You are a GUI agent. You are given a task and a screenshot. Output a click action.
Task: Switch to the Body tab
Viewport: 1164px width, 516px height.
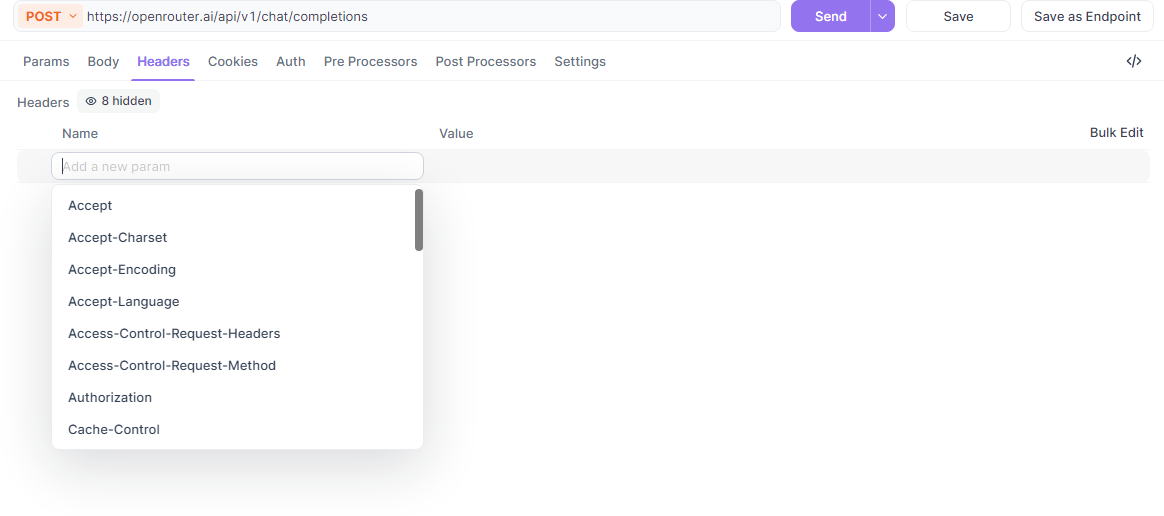[103, 62]
